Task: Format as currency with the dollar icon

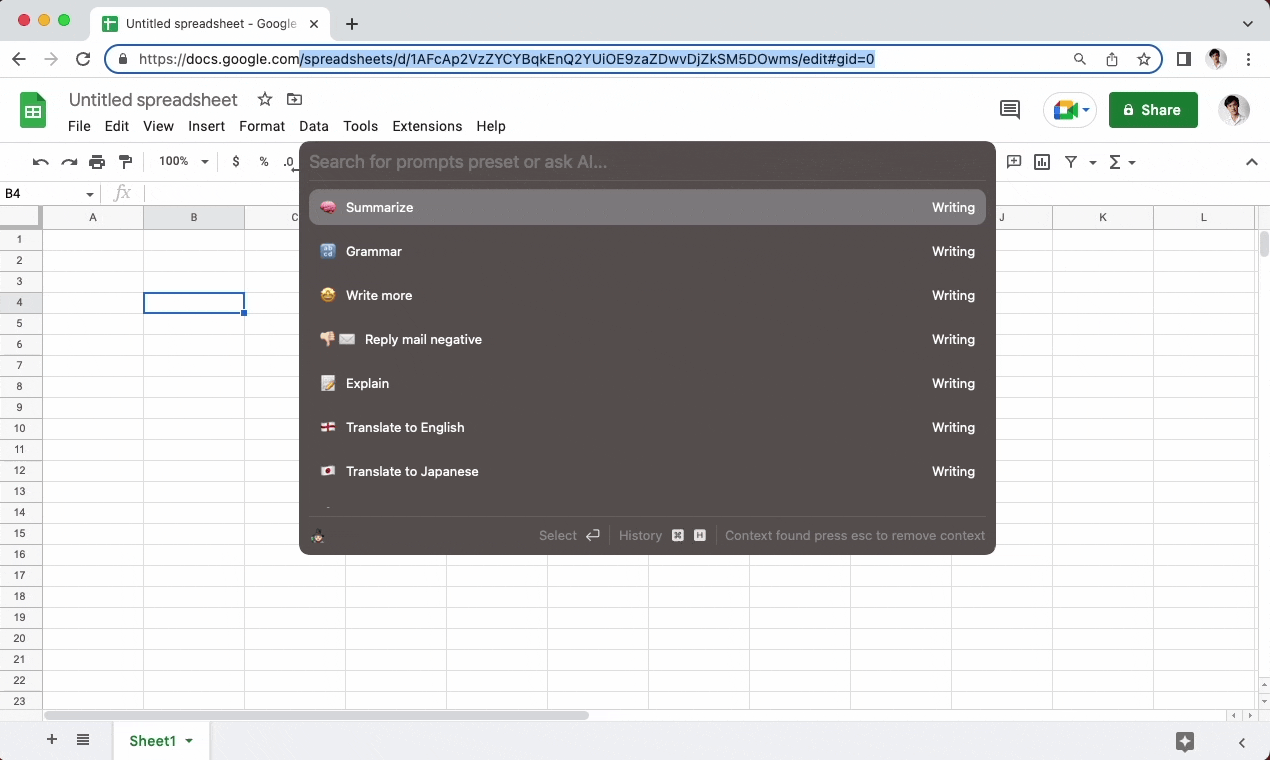Action: tap(236, 162)
